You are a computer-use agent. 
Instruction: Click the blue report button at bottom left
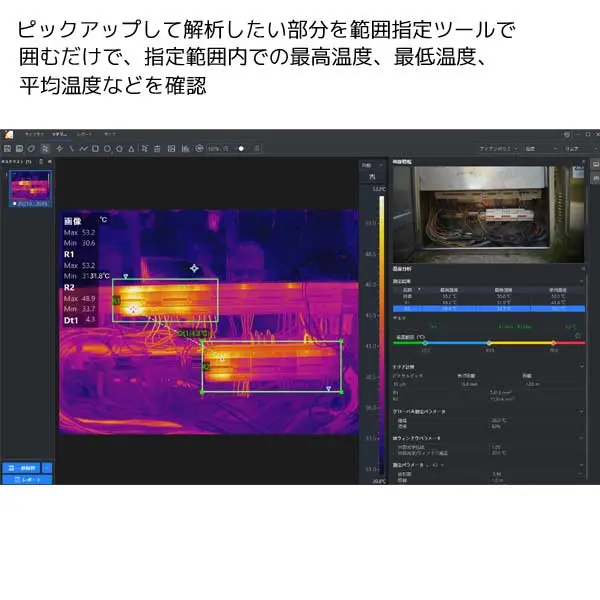(x=26, y=480)
